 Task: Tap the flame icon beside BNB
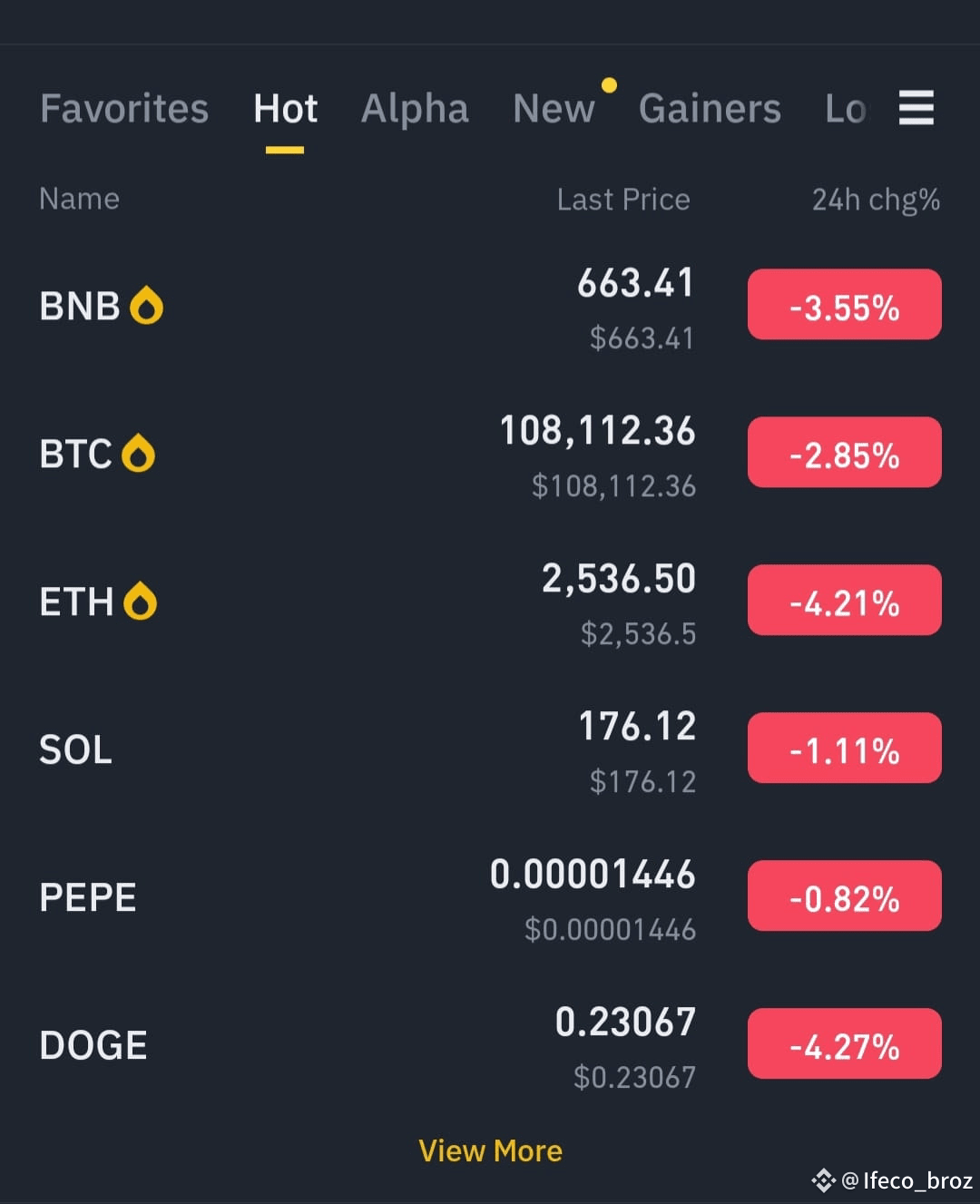(x=146, y=306)
